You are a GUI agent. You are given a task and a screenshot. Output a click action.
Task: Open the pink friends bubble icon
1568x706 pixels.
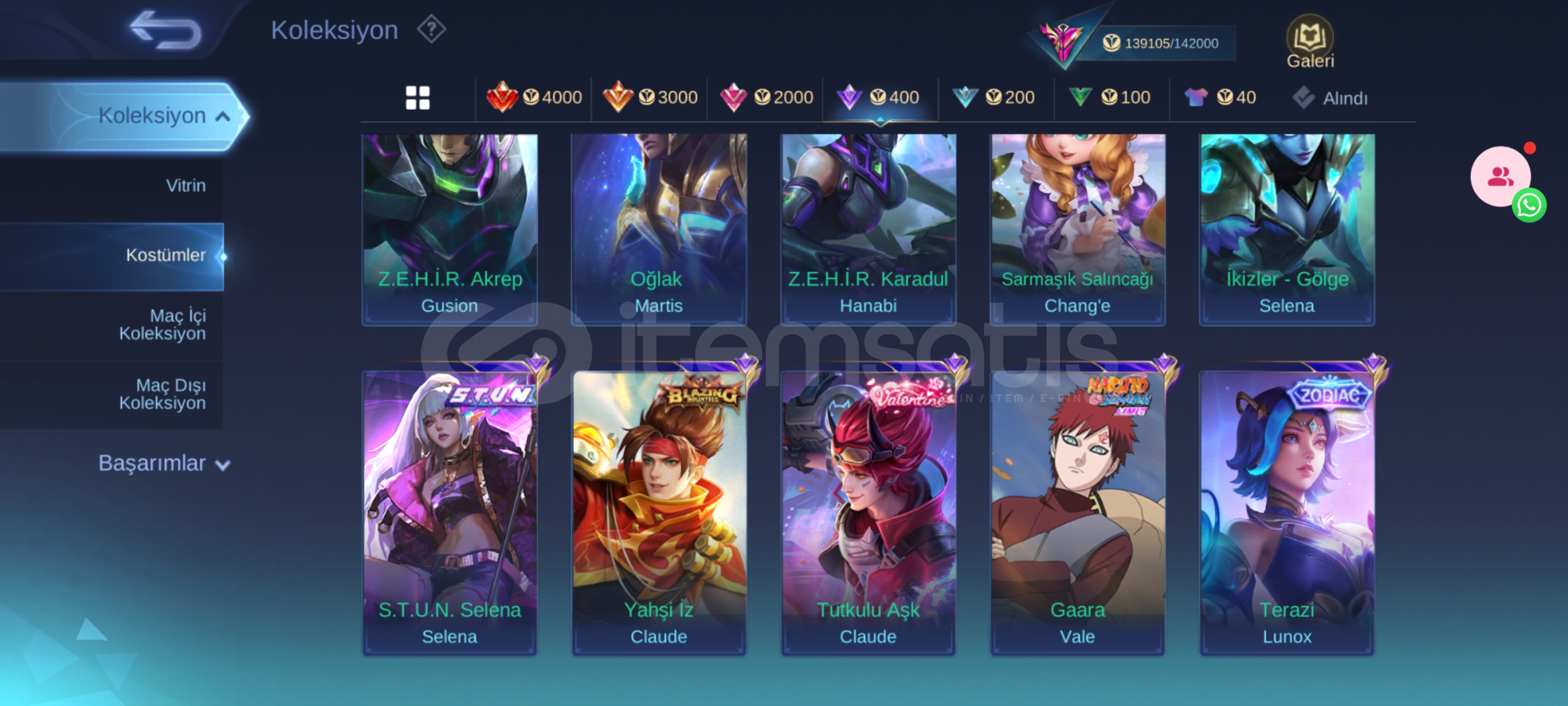[1500, 176]
